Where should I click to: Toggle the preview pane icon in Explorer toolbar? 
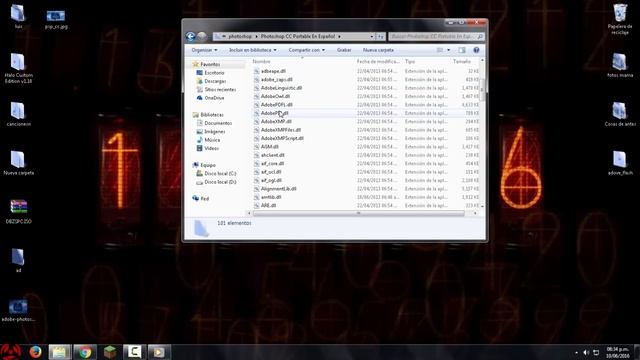point(462,50)
